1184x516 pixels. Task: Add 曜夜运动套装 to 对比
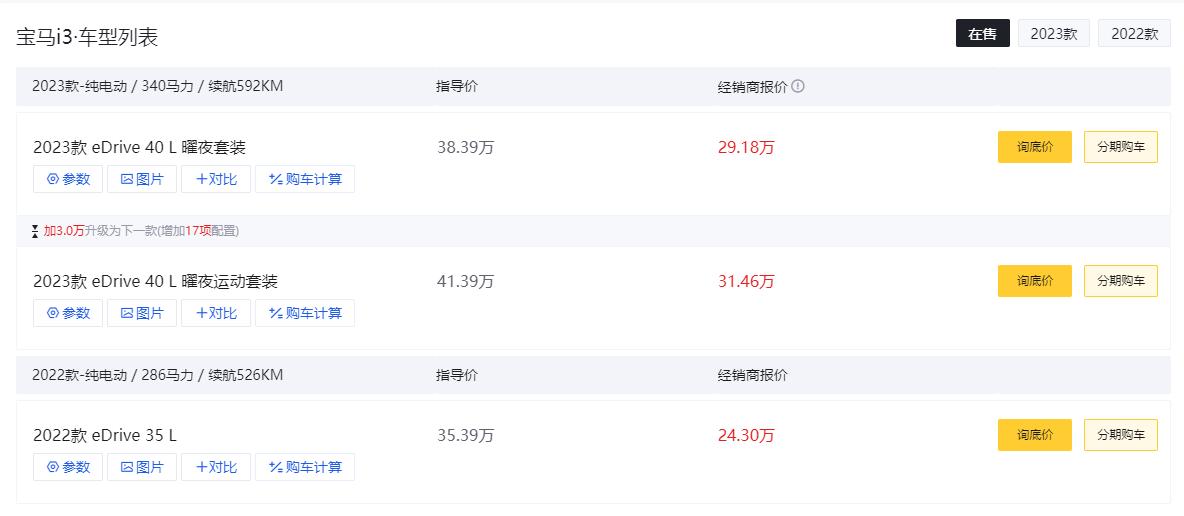coord(216,313)
